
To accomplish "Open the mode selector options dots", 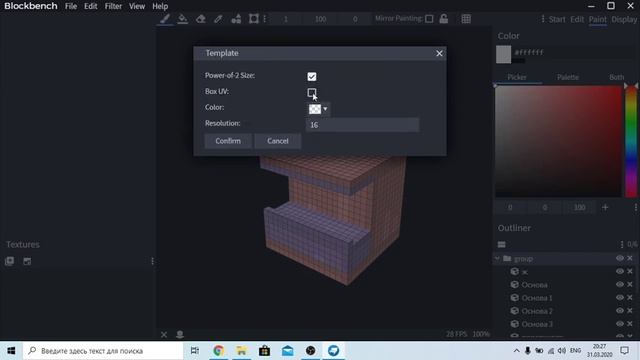I will (x=542, y=19).
